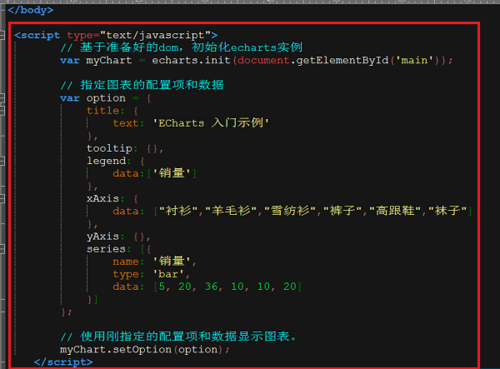The height and width of the screenshot is (369, 500).
Task: Click the getElementById method name
Action: click(342, 60)
